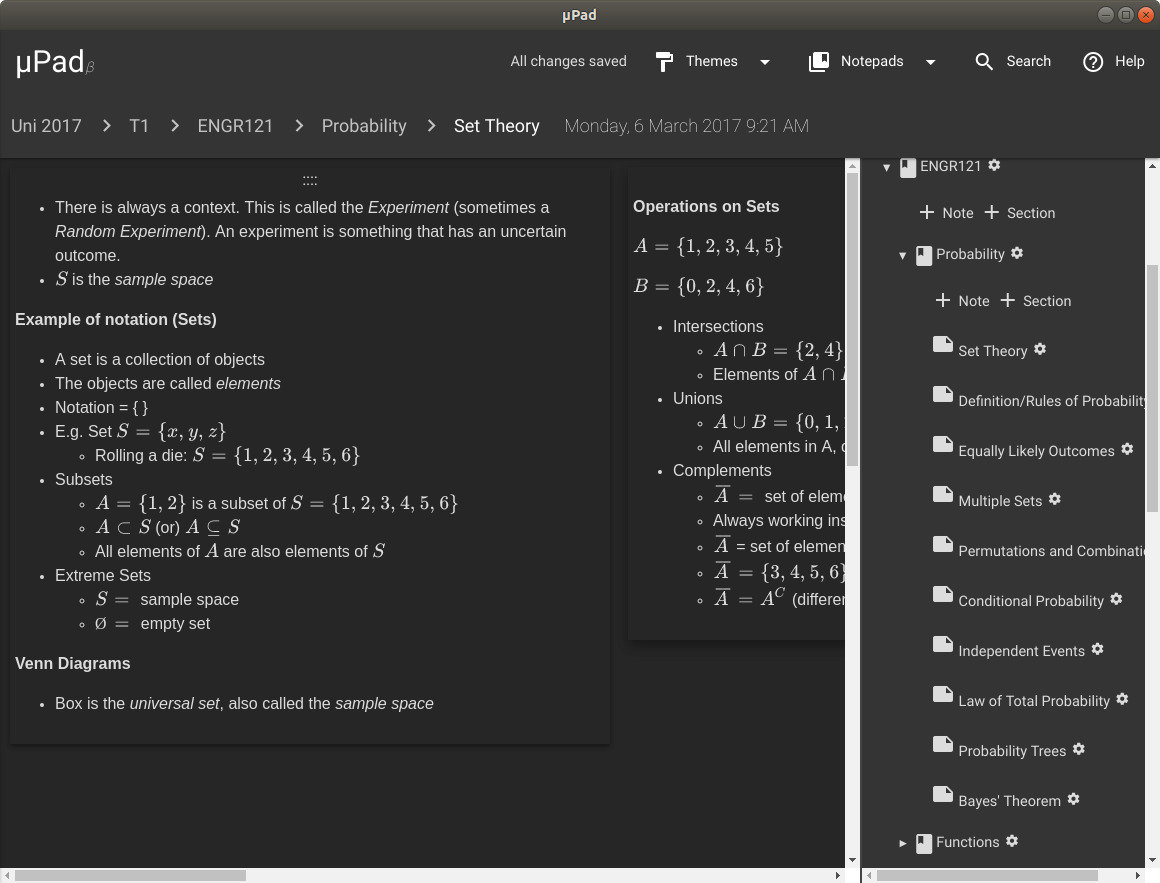Click the Themes paint roller icon
Screen dimensions: 1160x883
coord(664,62)
